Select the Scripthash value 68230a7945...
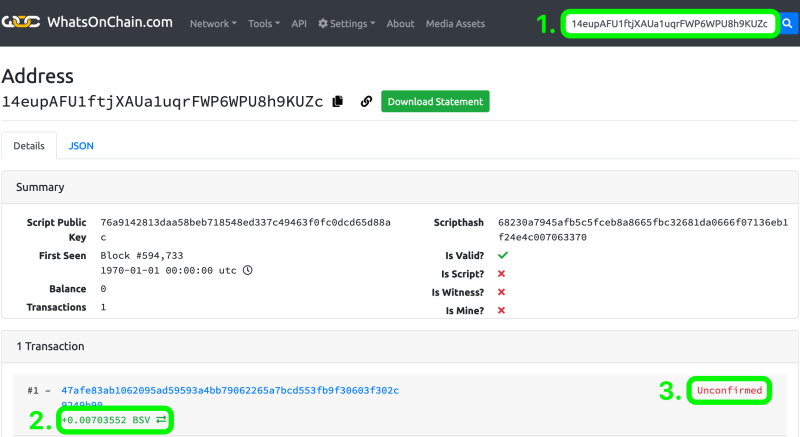The image size is (800, 437). point(643,229)
